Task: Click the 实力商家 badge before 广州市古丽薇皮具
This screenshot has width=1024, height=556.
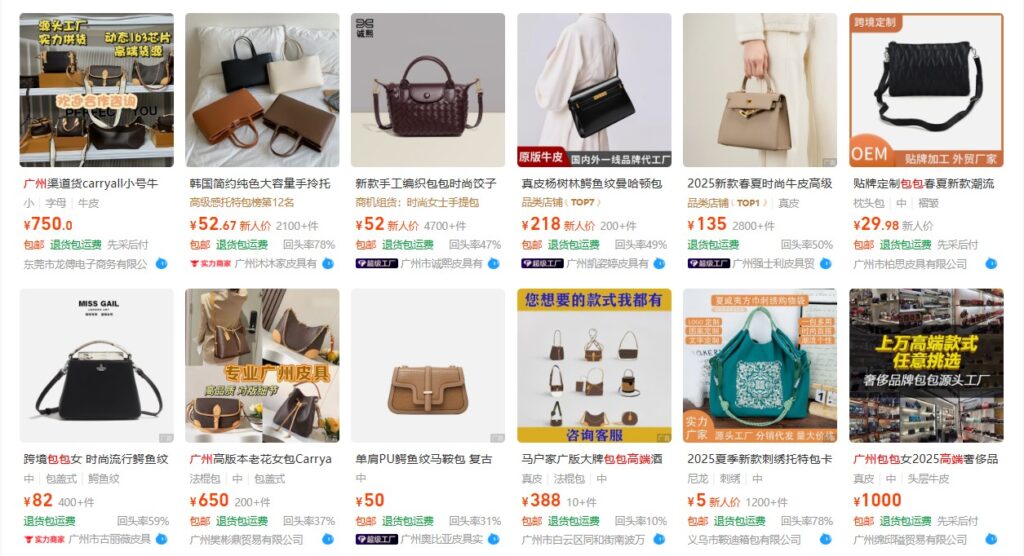Action: point(44,540)
